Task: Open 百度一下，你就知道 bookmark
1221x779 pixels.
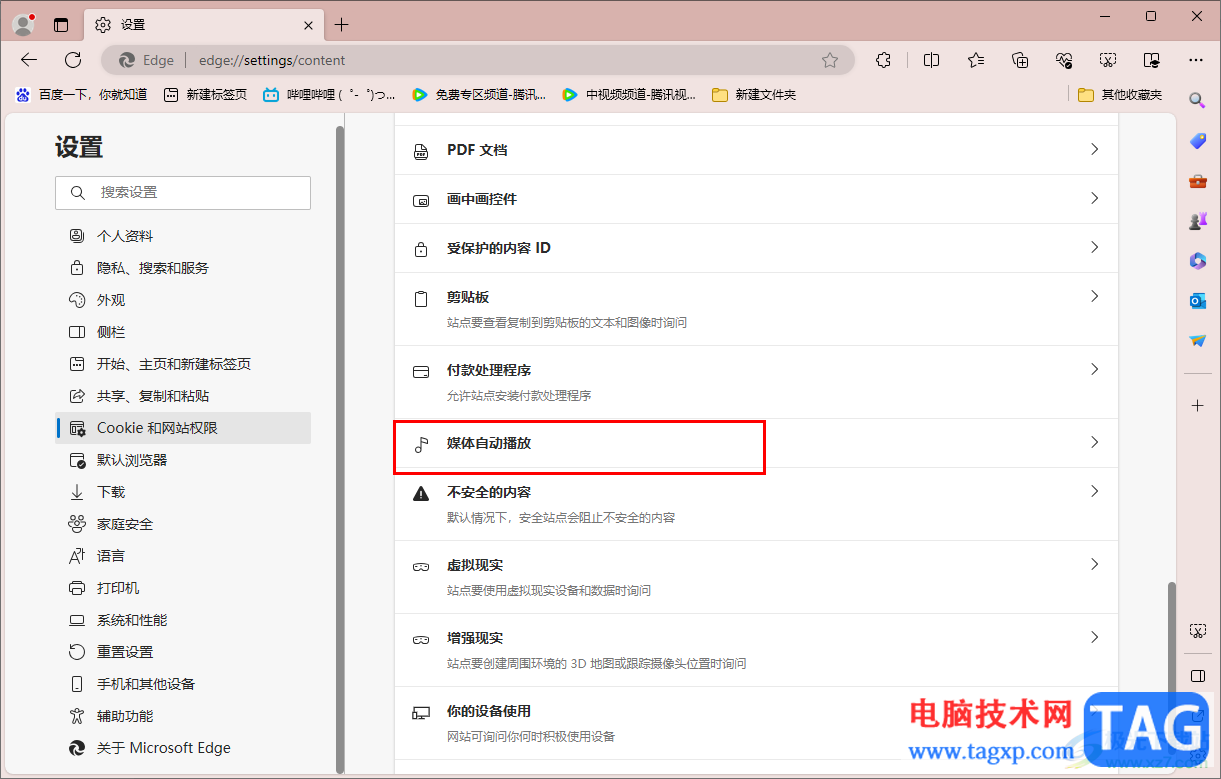Action: [81, 95]
